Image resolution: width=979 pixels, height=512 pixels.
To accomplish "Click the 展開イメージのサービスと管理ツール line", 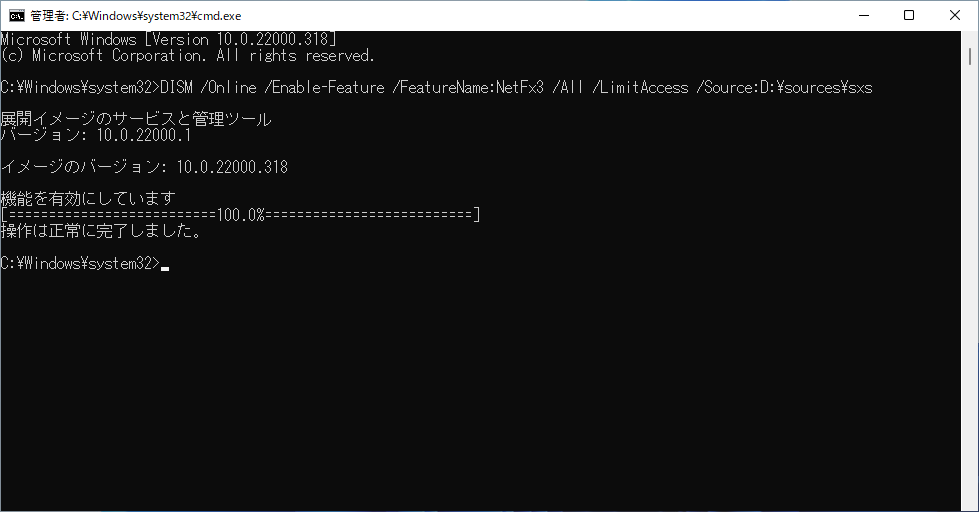I will pyautogui.click(x=136, y=119).
